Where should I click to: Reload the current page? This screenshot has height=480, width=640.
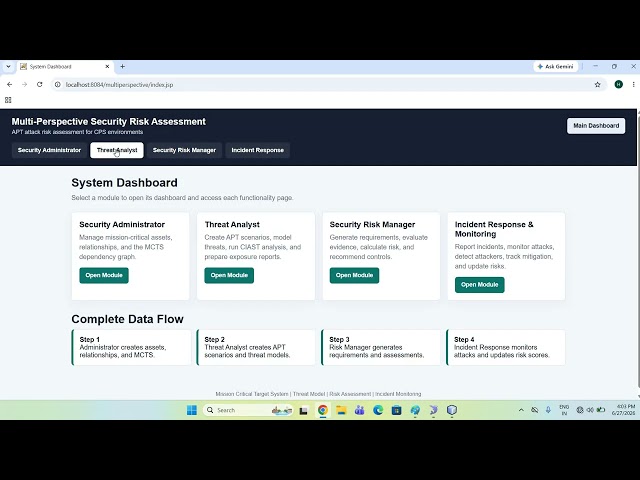click(x=40, y=84)
